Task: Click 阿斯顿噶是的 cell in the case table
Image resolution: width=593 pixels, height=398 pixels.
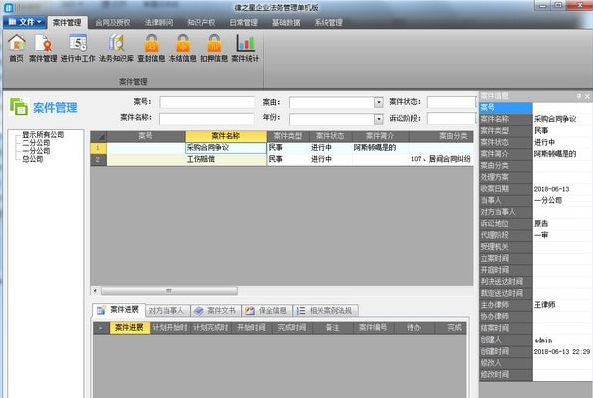Action: [380, 148]
